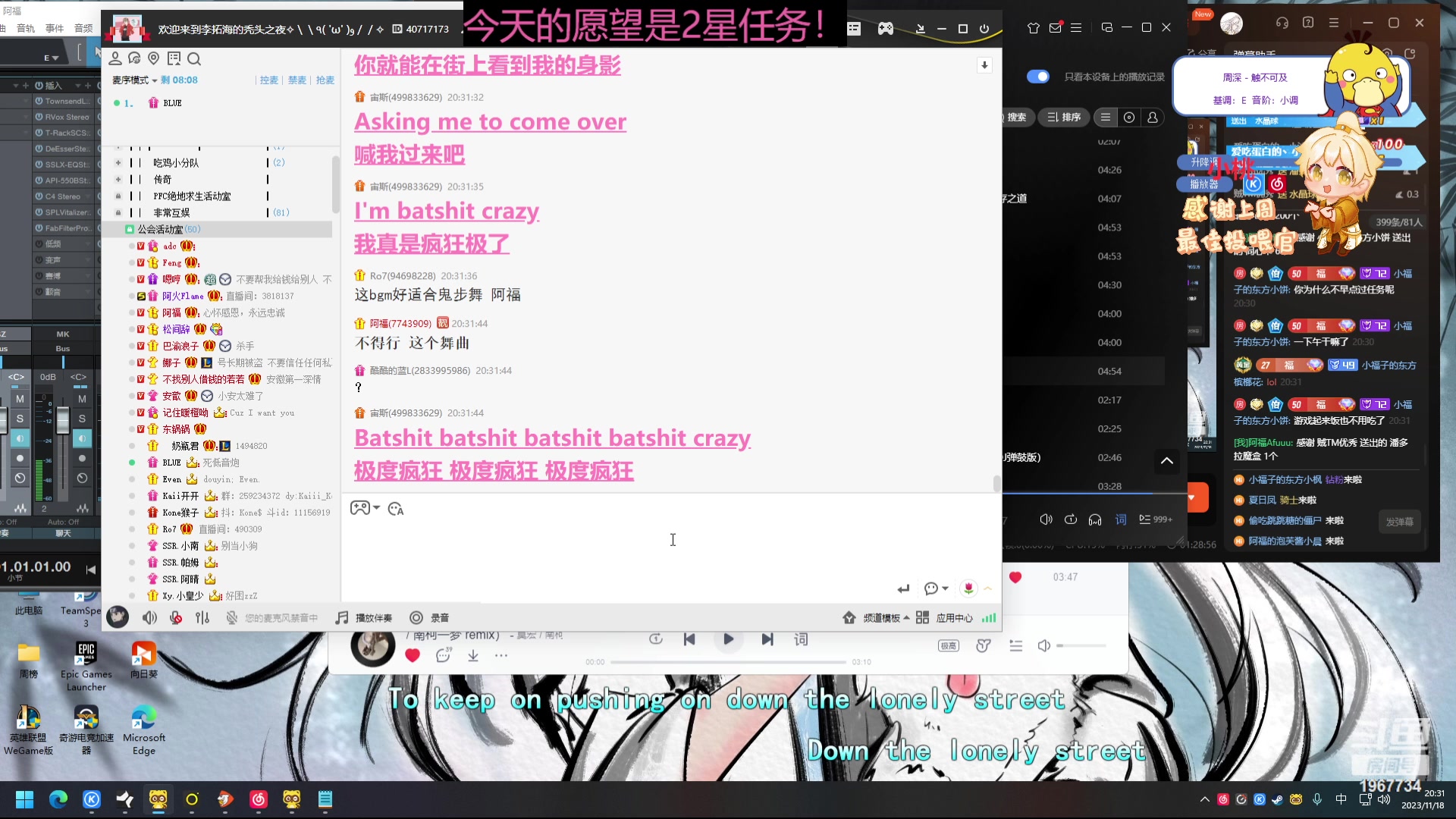Send message with the enter arrow icon
The height and width of the screenshot is (819, 1456).
point(903,588)
